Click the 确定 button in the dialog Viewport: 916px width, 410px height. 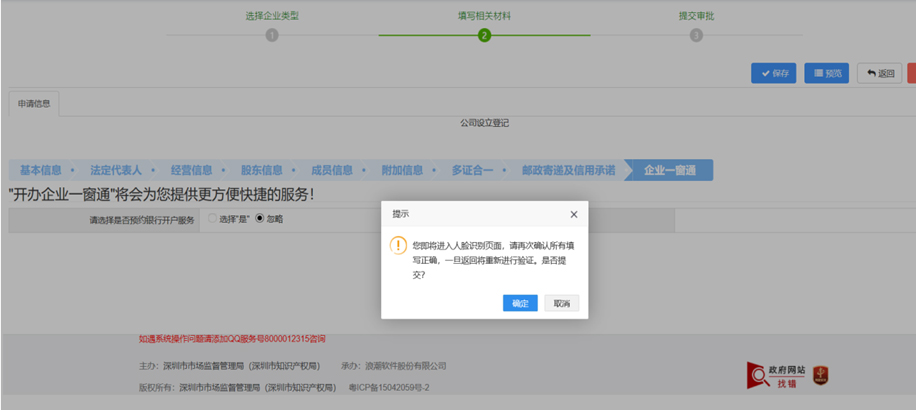520,303
